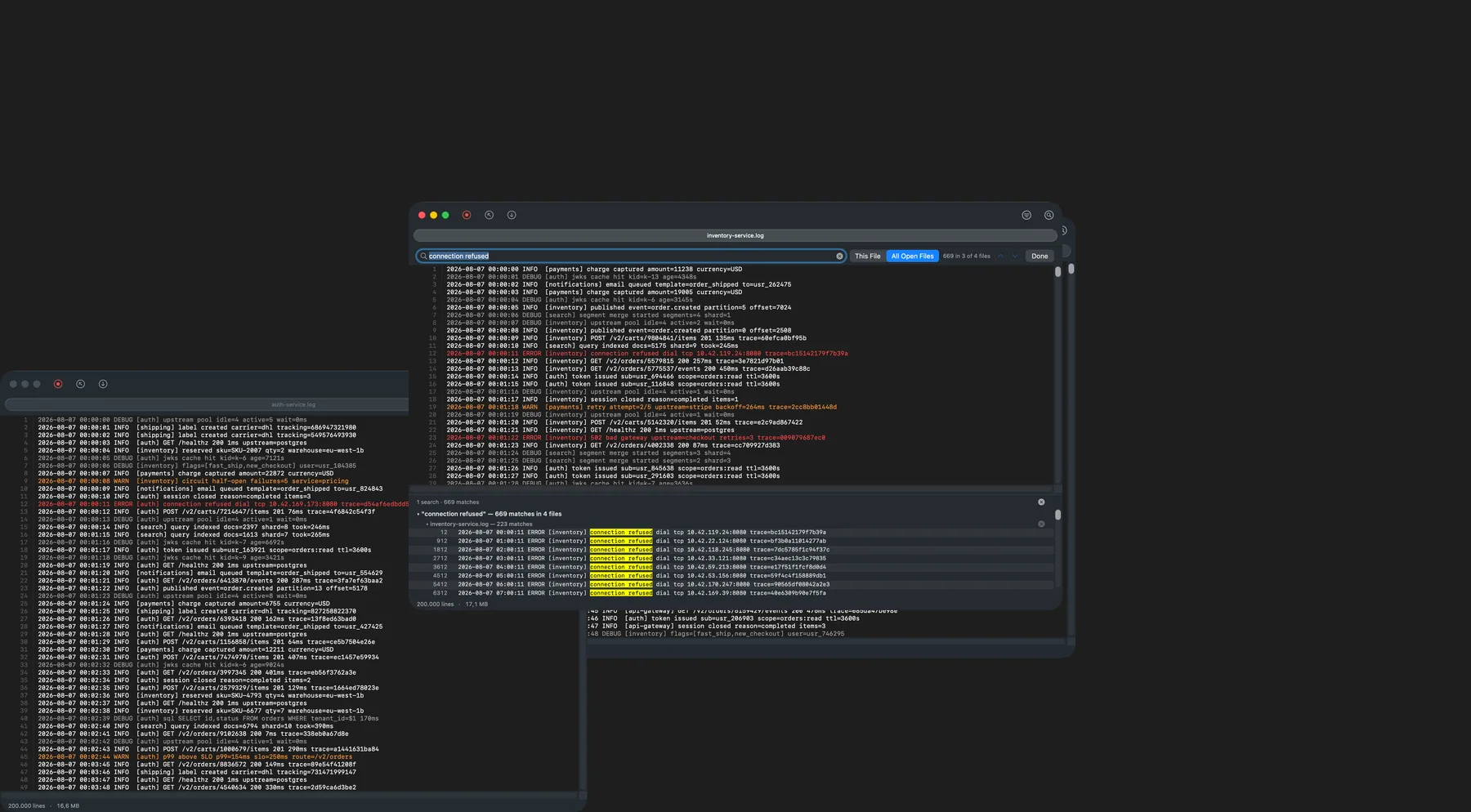Viewport: 1471px width, 812px height.
Task: Click the auth connection refused ERROR line in auth-service.log
Action: pos(223,504)
